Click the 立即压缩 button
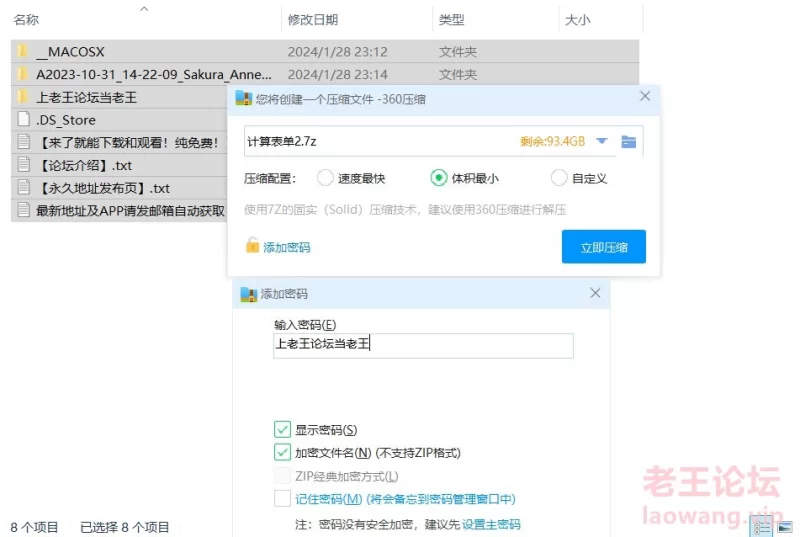This screenshot has width=800, height=537. (x=604, y=247)
